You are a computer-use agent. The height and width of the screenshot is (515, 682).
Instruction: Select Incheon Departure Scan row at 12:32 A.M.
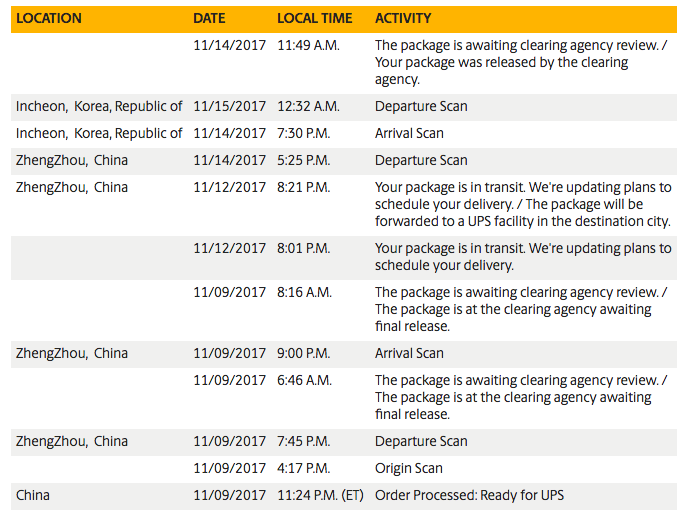pyautogui.click(x=344, y=107)
